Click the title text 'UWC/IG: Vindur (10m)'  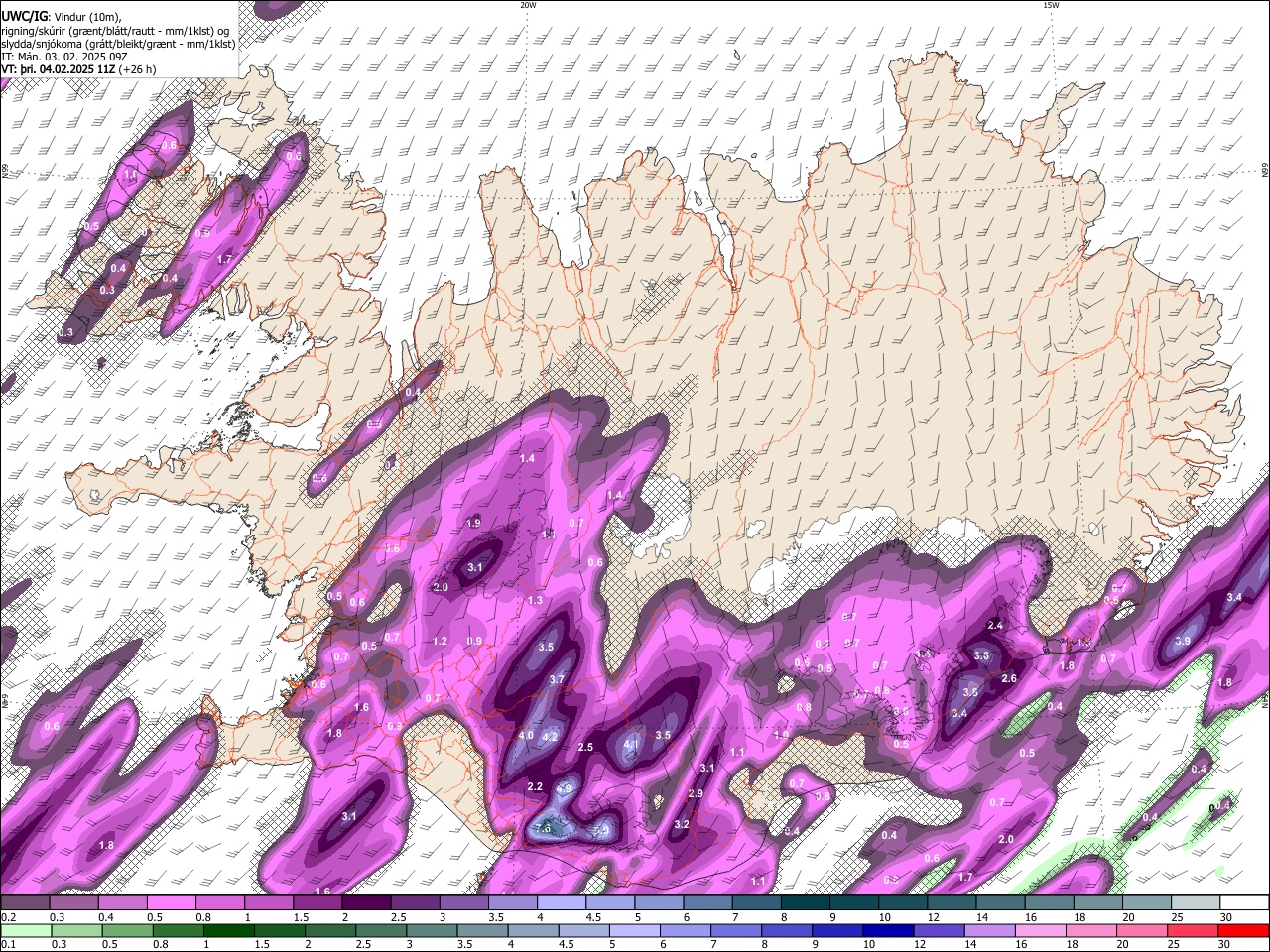click(60, 16)
